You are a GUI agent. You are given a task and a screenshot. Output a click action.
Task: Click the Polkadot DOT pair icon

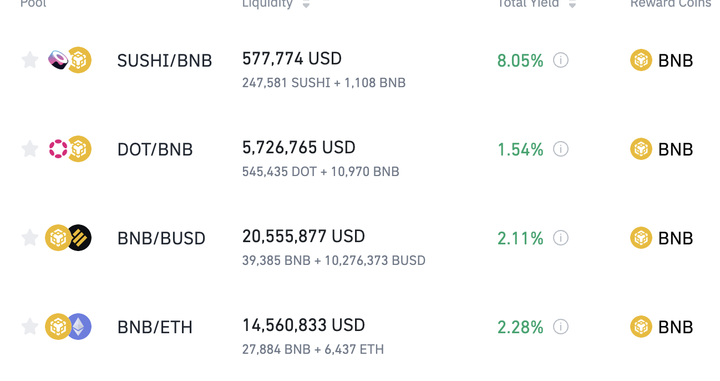58,149
